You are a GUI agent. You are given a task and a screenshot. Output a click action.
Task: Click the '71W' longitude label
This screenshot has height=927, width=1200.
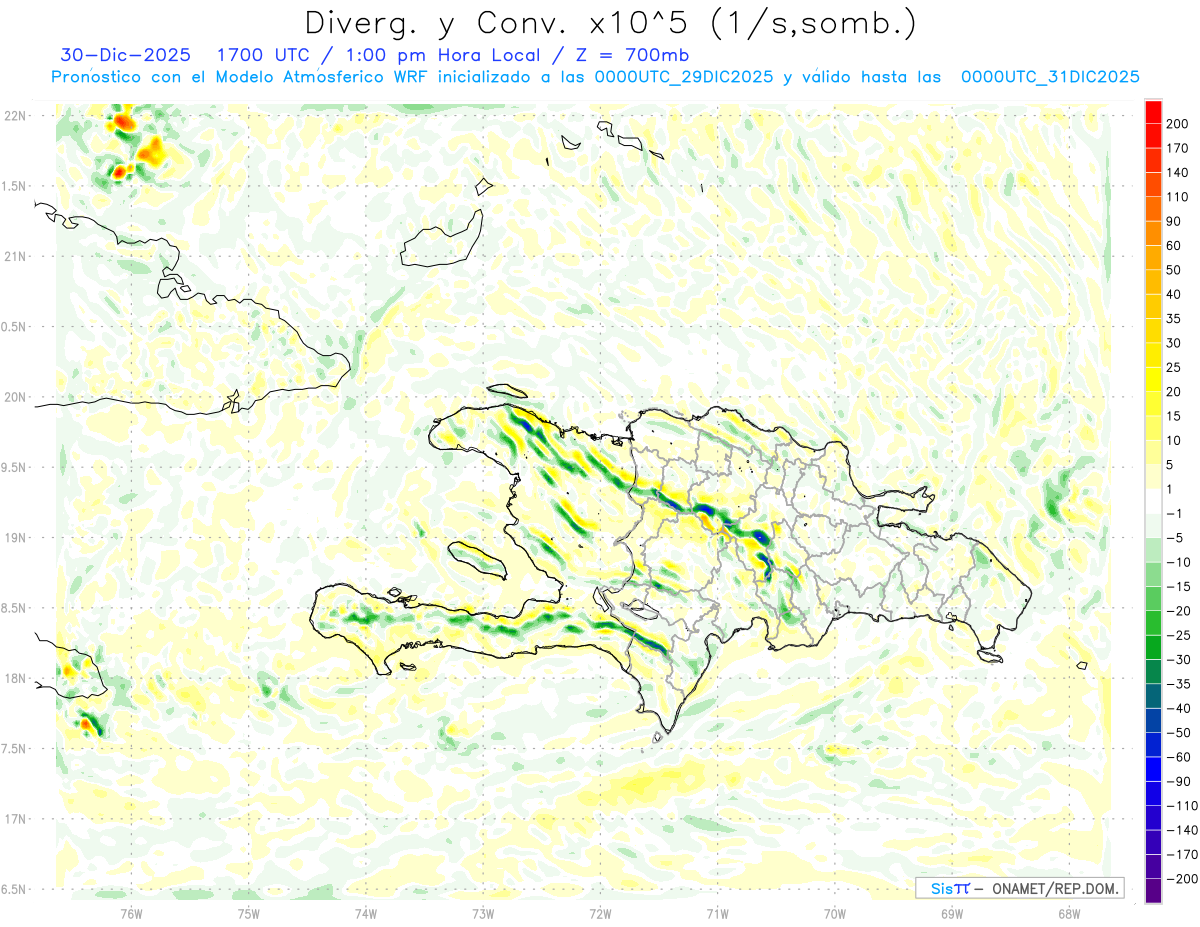pos(717,913)
